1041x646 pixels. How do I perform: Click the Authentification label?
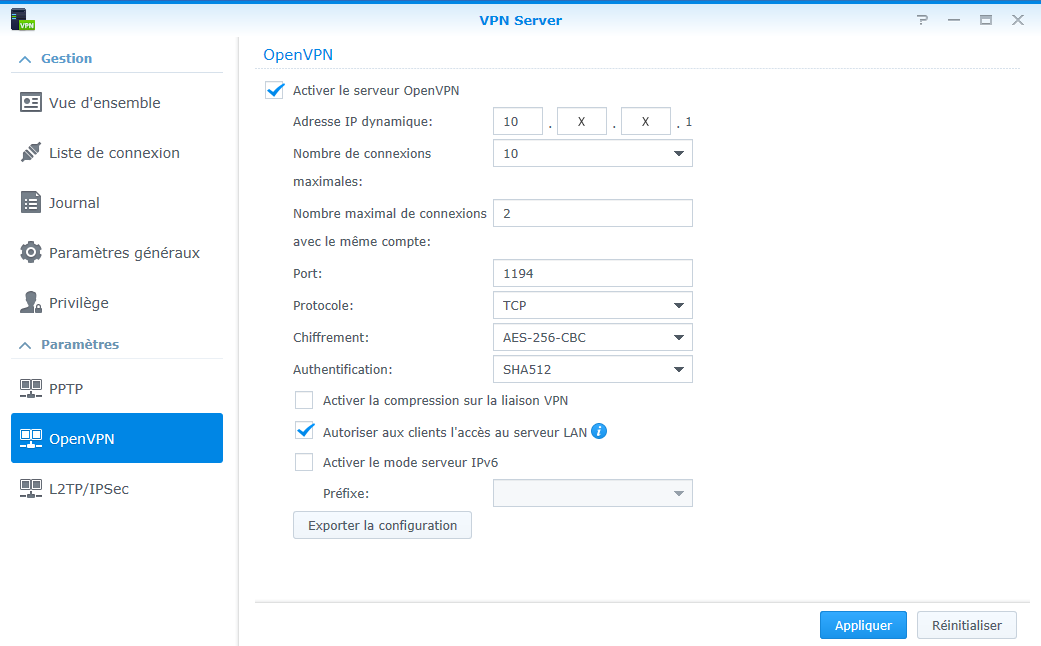click(343, 369)
